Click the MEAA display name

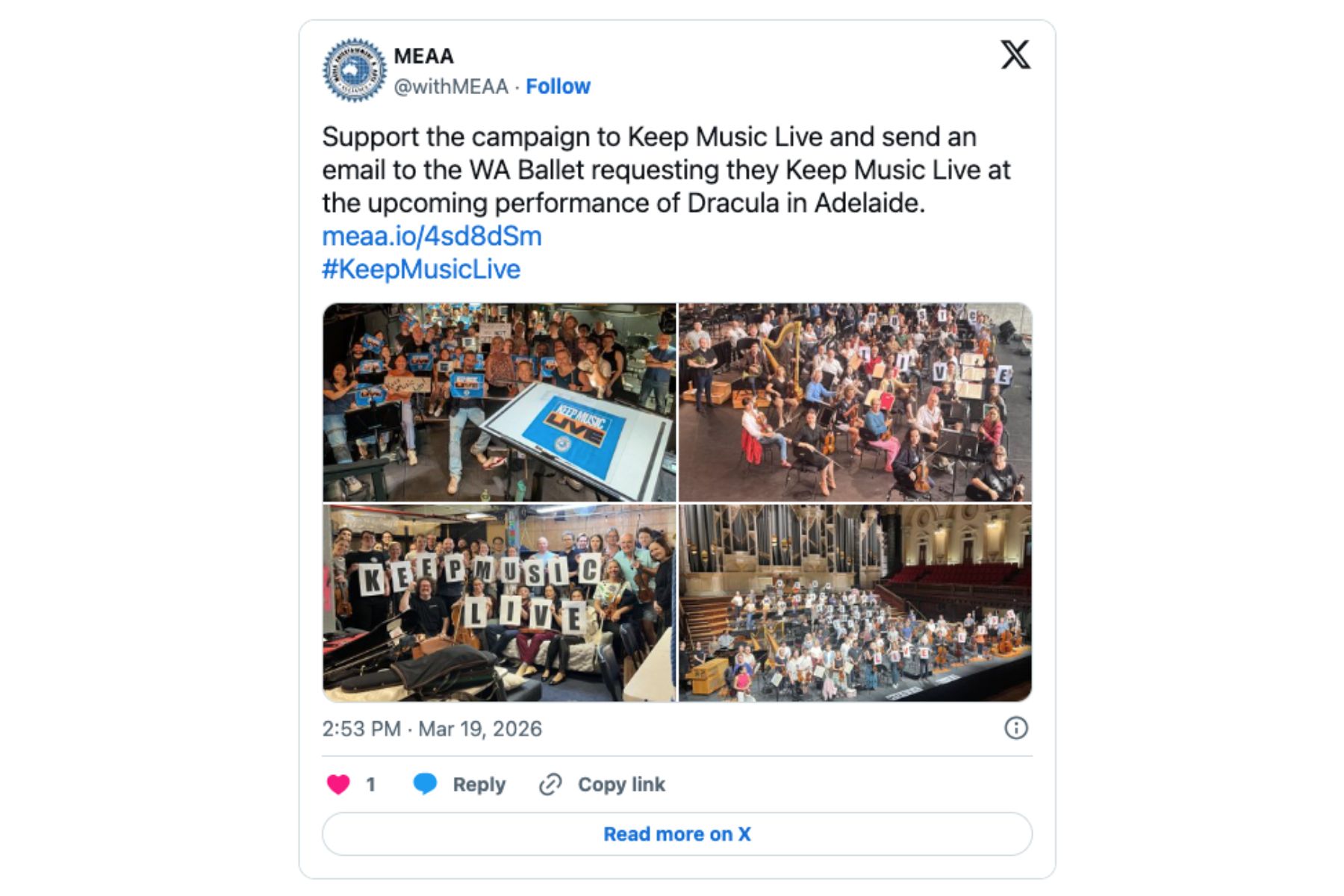[423, 56]
